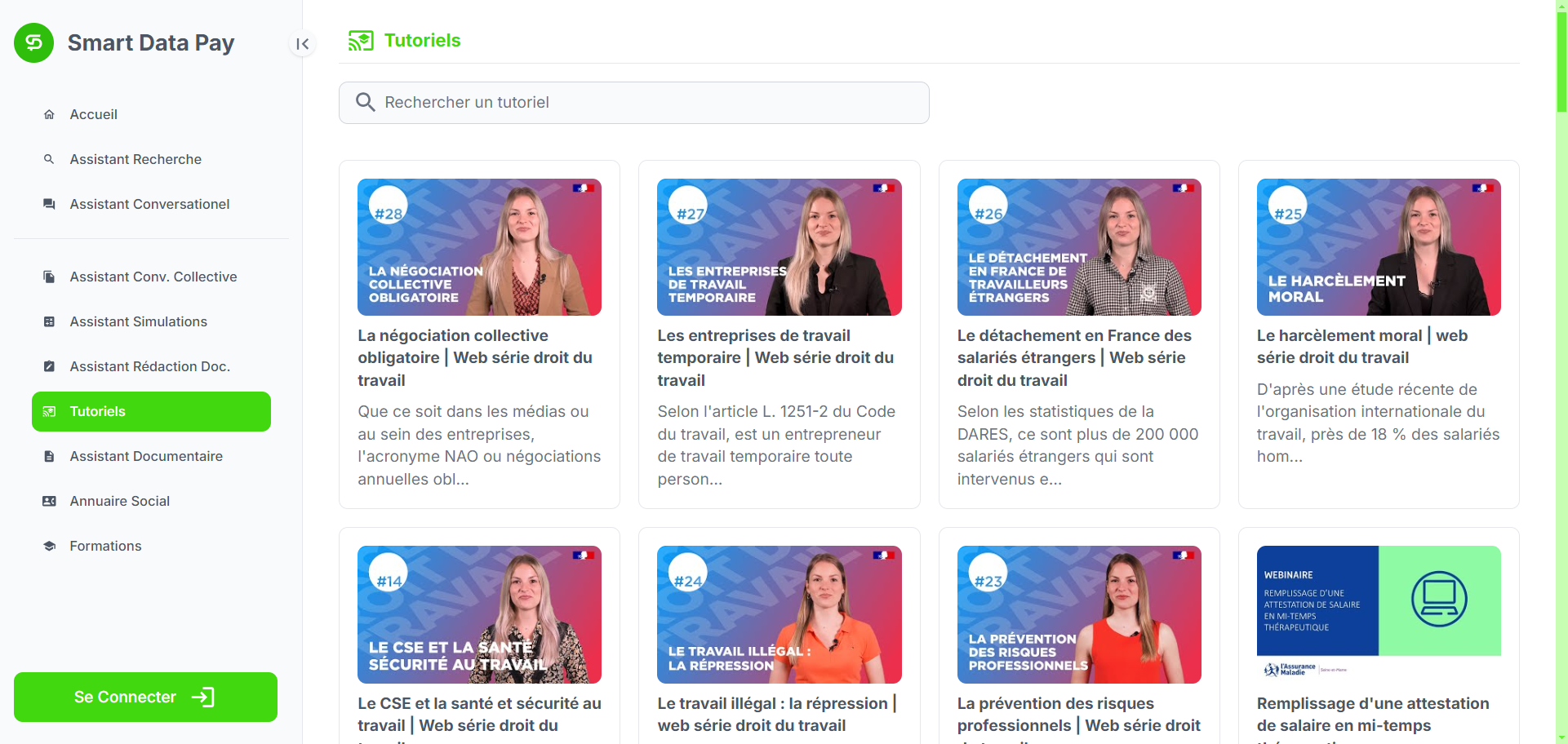Click the Se Connecter button
This screenshot has width=1568, height=744.
[x=145, y=697]
